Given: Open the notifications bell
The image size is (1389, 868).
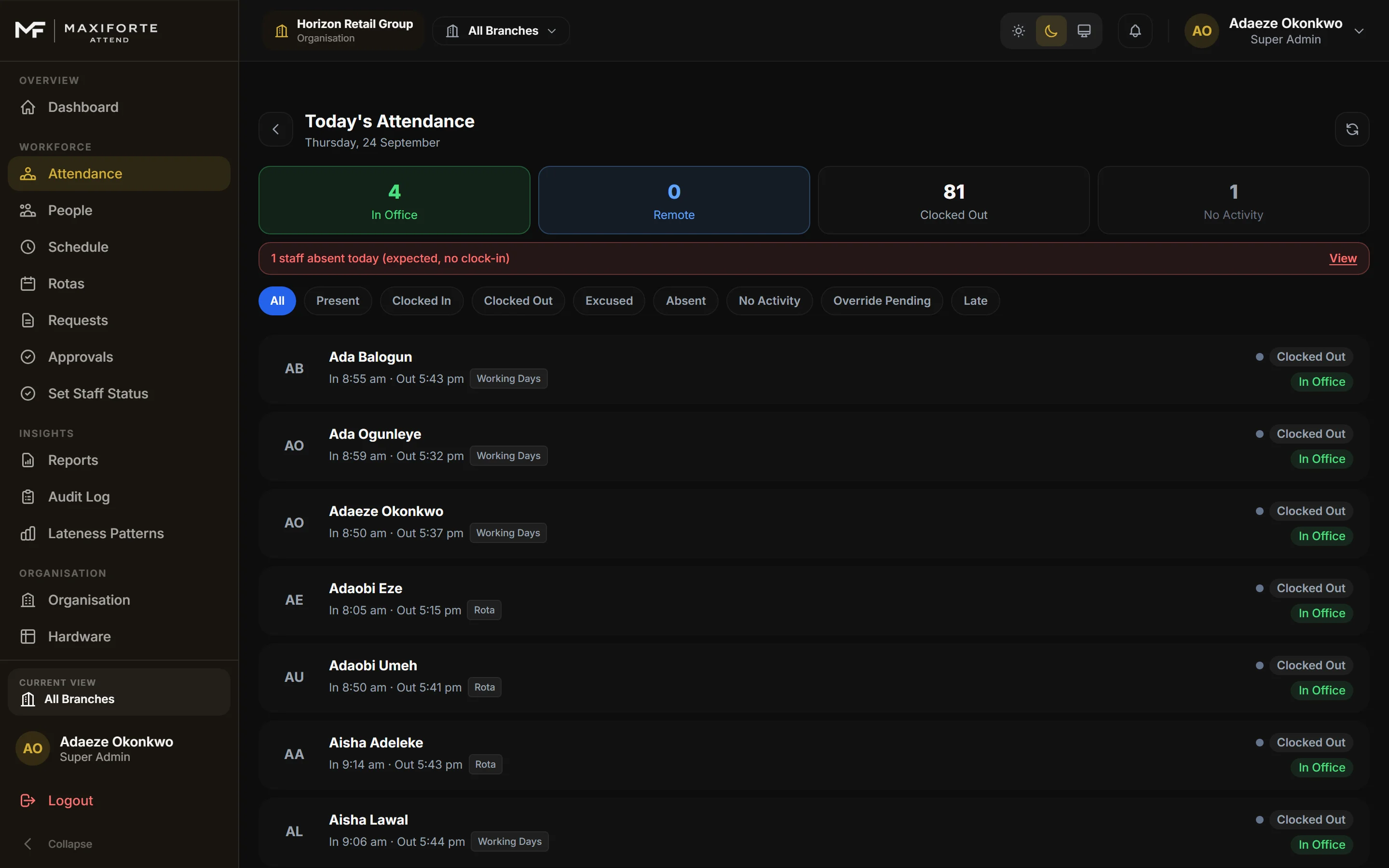Looking at the screenshot, I should click(1135, 31).
